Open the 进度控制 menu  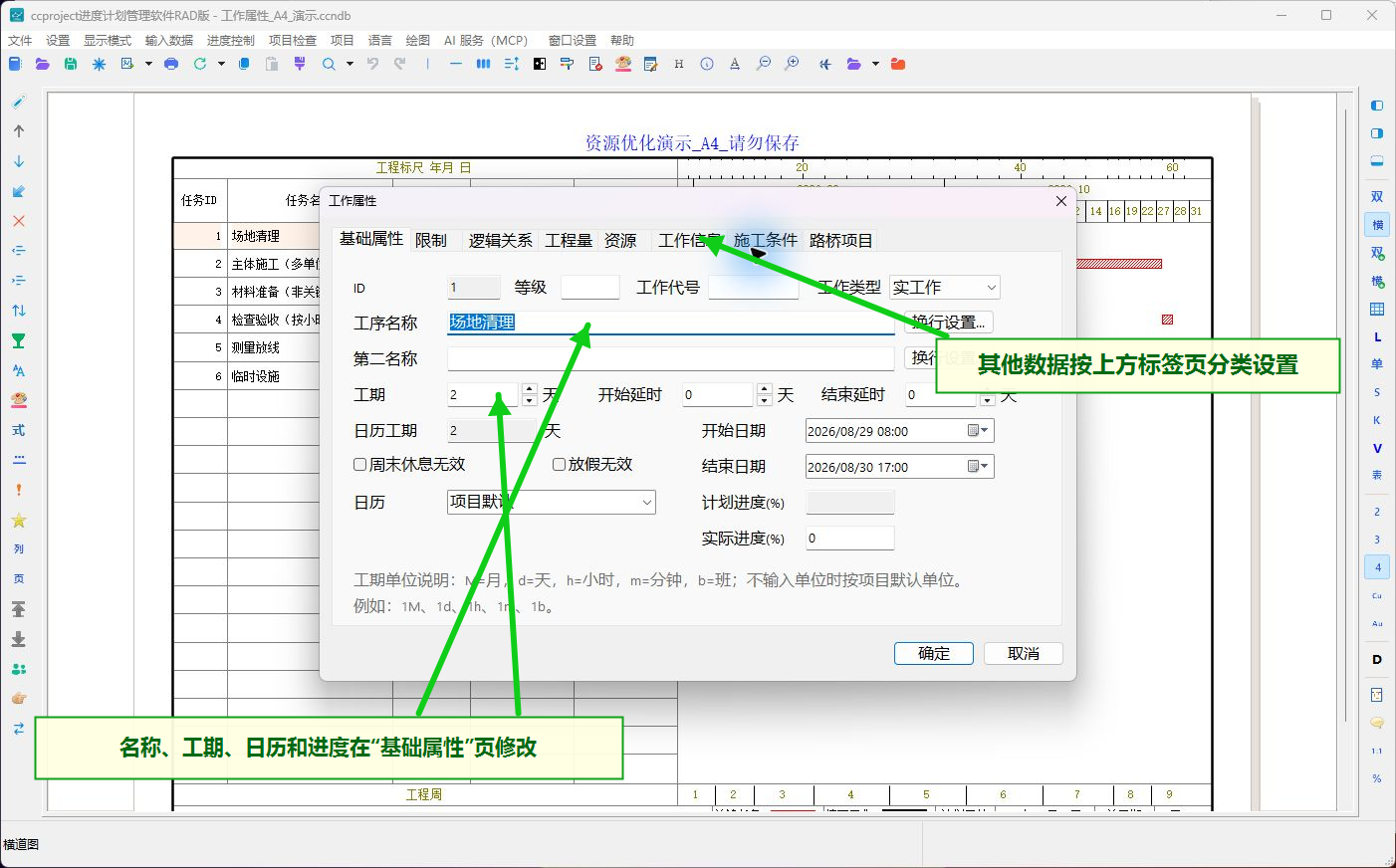[231, 40]
